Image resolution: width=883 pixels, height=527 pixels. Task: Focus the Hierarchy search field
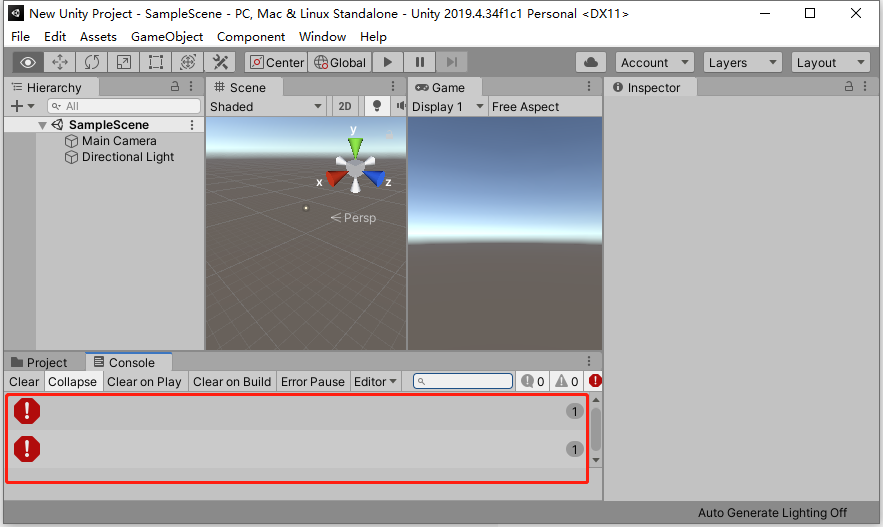click(x=124, y=106)
